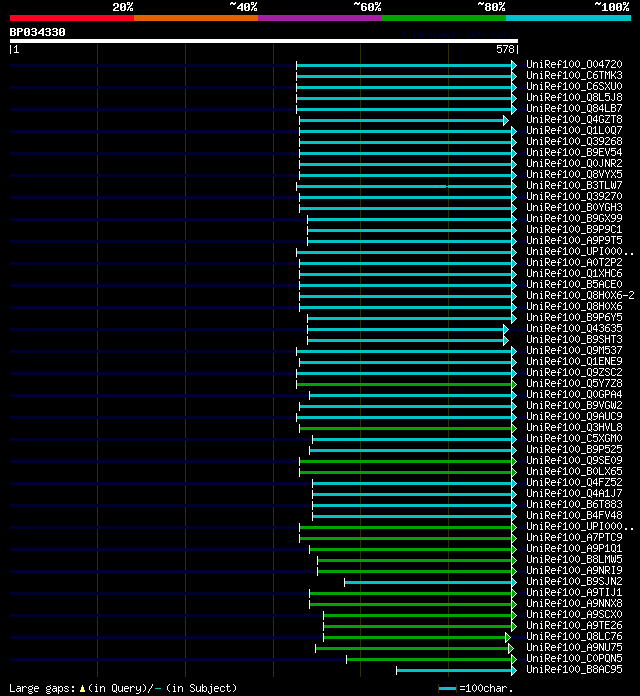Select label UniRef100_Q1ENE9

[x=574, y=361]
